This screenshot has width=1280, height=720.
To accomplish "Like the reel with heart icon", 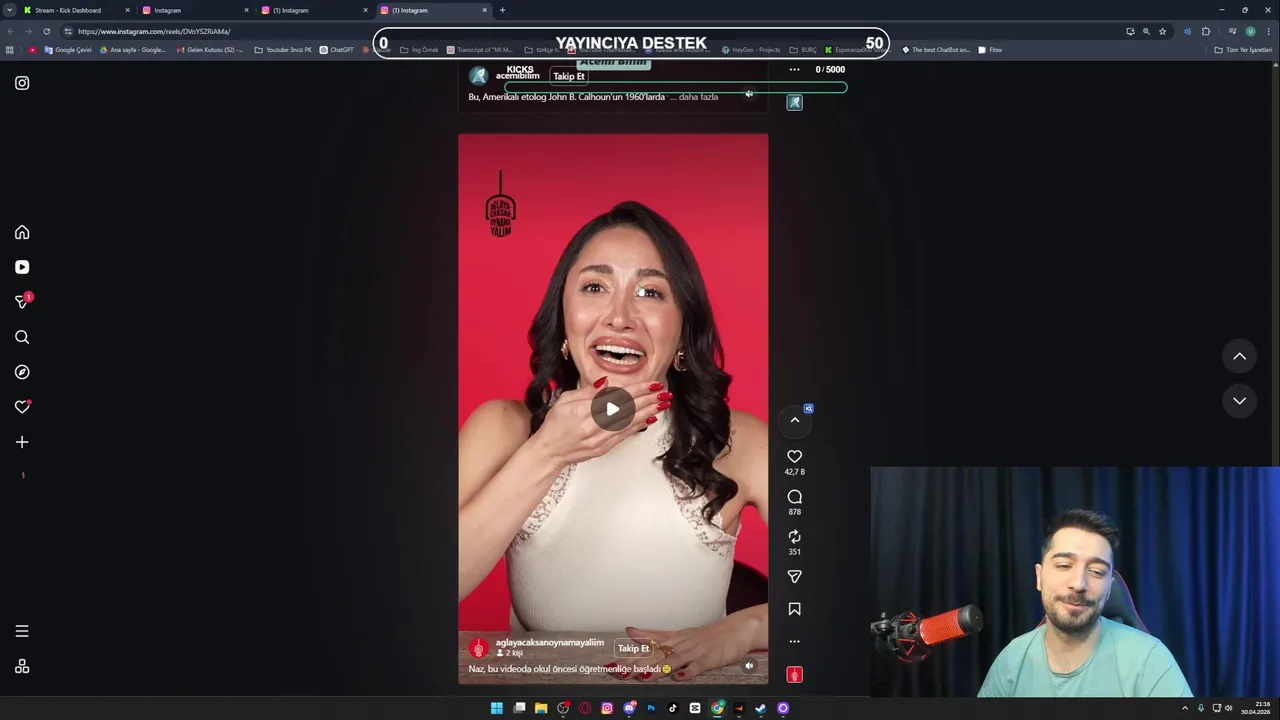I will pos(795,457).
